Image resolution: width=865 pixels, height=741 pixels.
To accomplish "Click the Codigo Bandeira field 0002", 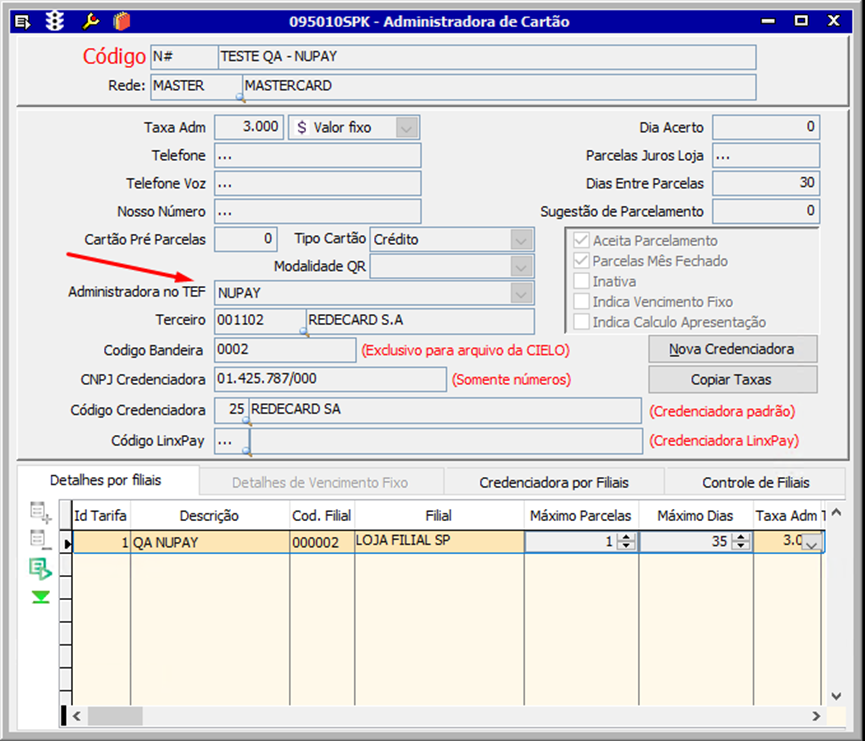I will click(x=285, y=350).
